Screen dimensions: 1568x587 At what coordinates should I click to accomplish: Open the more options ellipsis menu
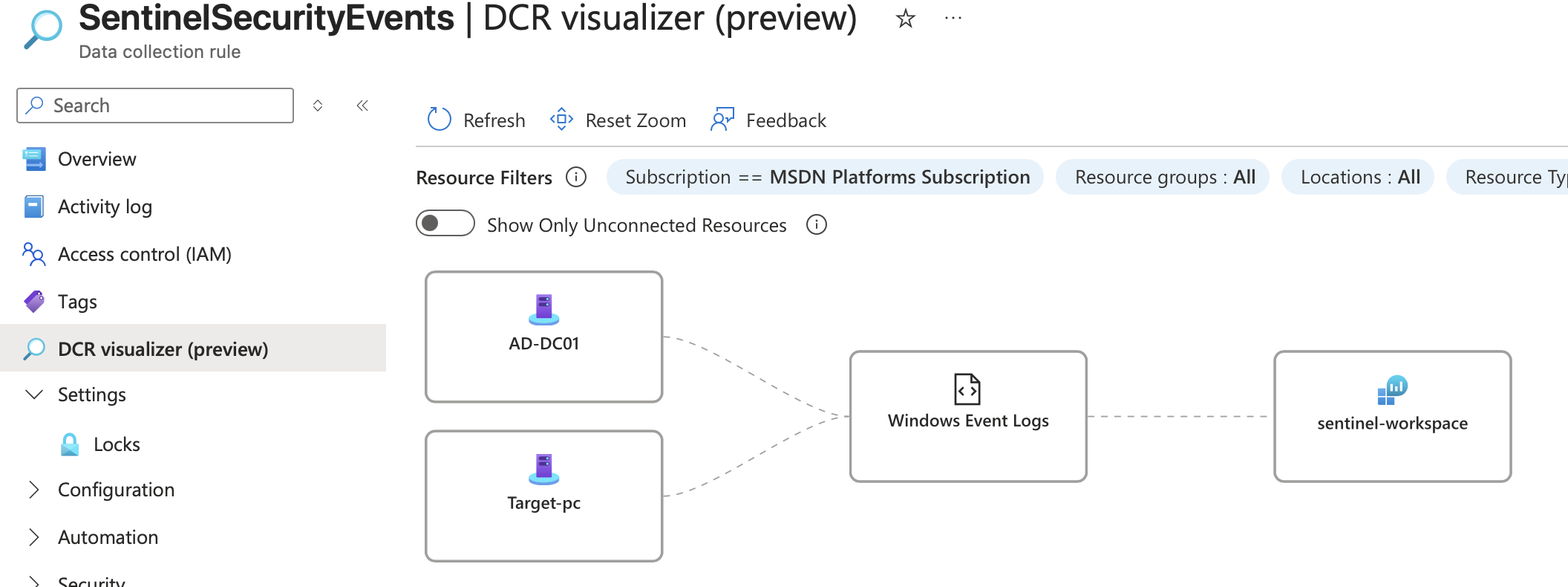pyautogui.click(x=953, y=18)
